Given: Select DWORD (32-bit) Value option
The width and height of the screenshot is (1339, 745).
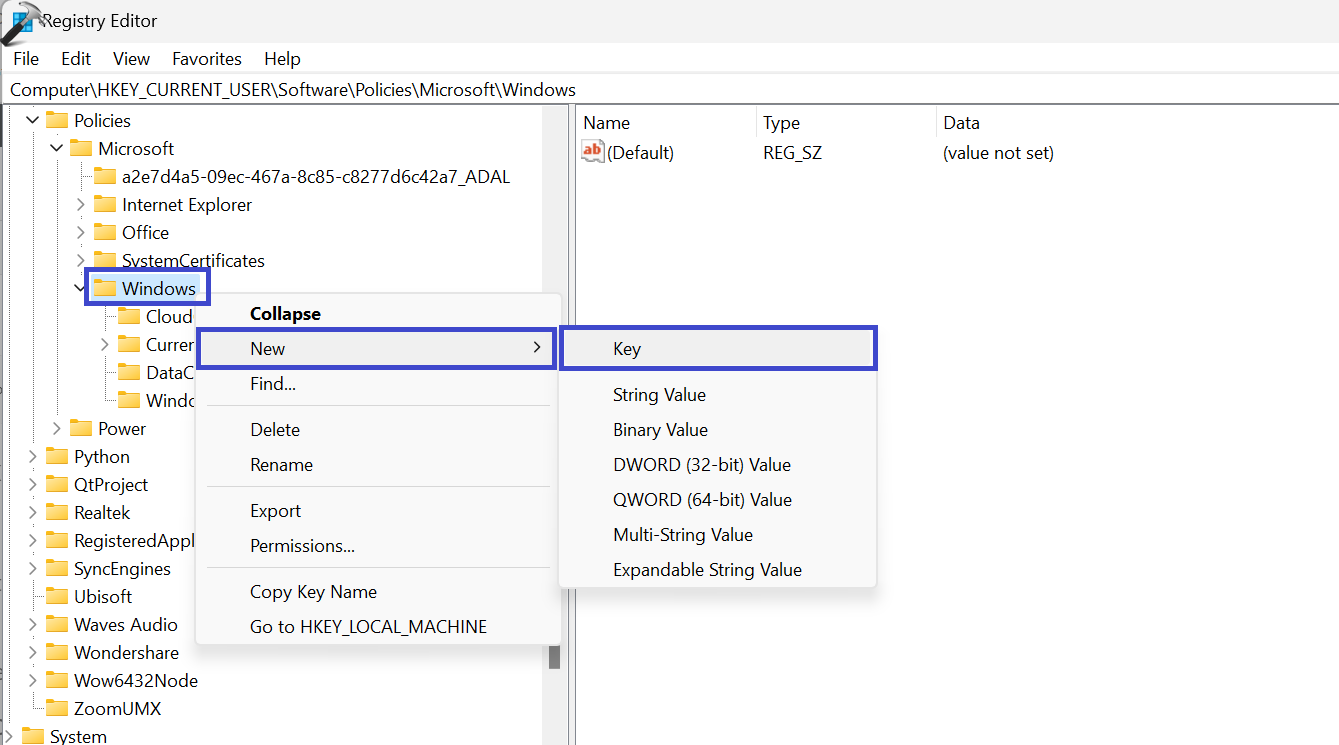Looking at the screenshot, I should click(701, 465).
